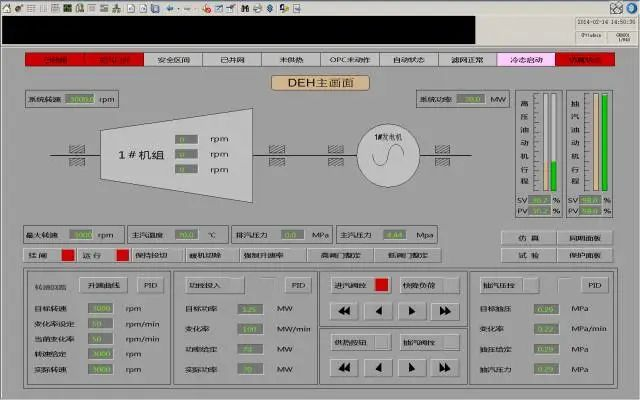Click the double-left arrow under 供热按钮
This screenshot has width=640, height=400.
345,366
